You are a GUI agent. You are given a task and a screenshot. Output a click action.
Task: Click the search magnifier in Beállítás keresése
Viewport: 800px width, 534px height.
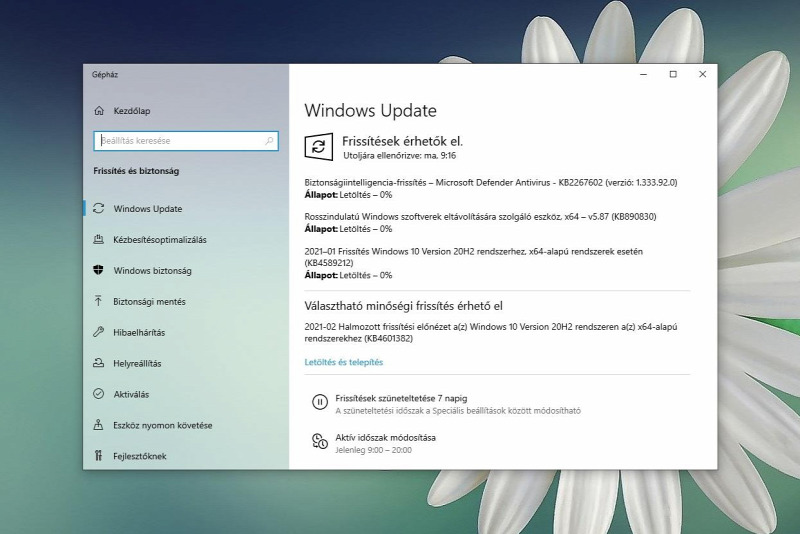269,141
